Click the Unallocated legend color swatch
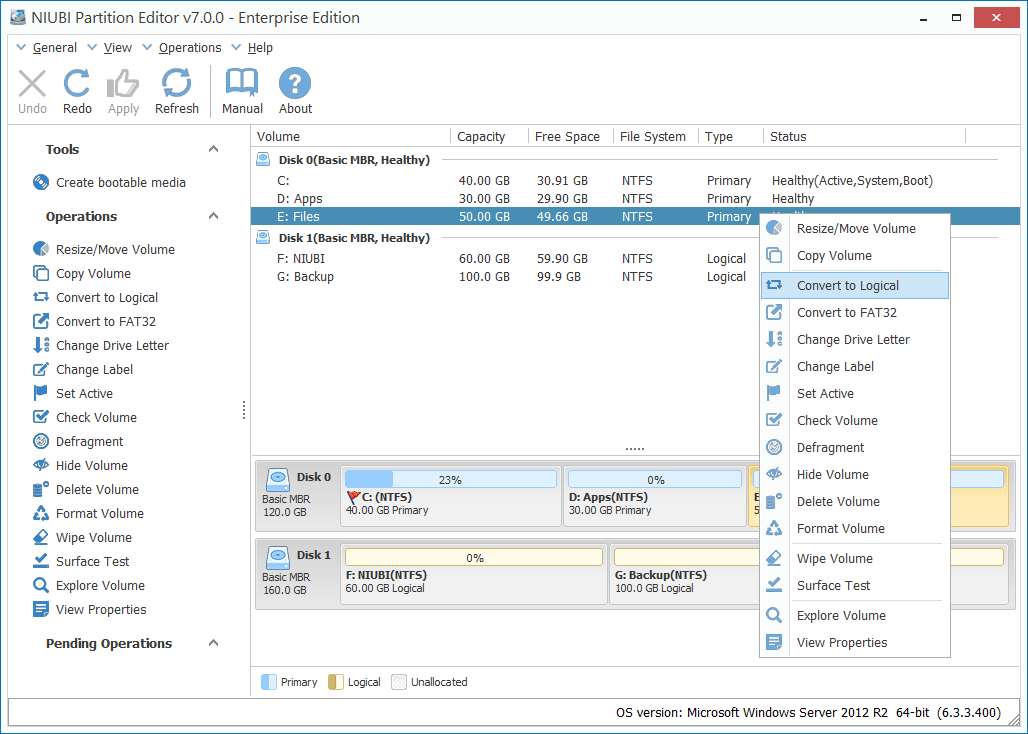The image size is (1028, 734). click(x=399, y=682)
